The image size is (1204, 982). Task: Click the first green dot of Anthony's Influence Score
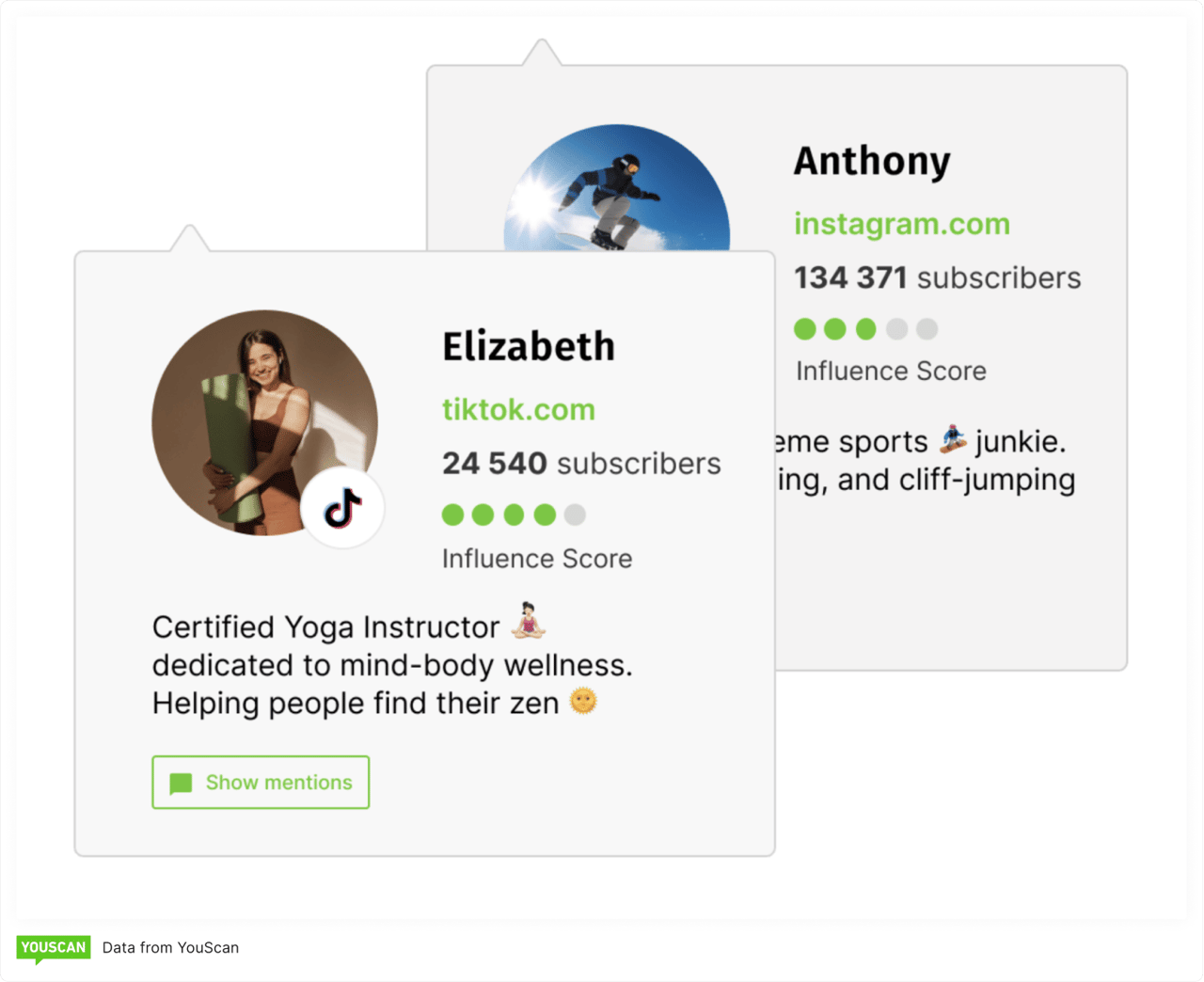tap(805, 329)
